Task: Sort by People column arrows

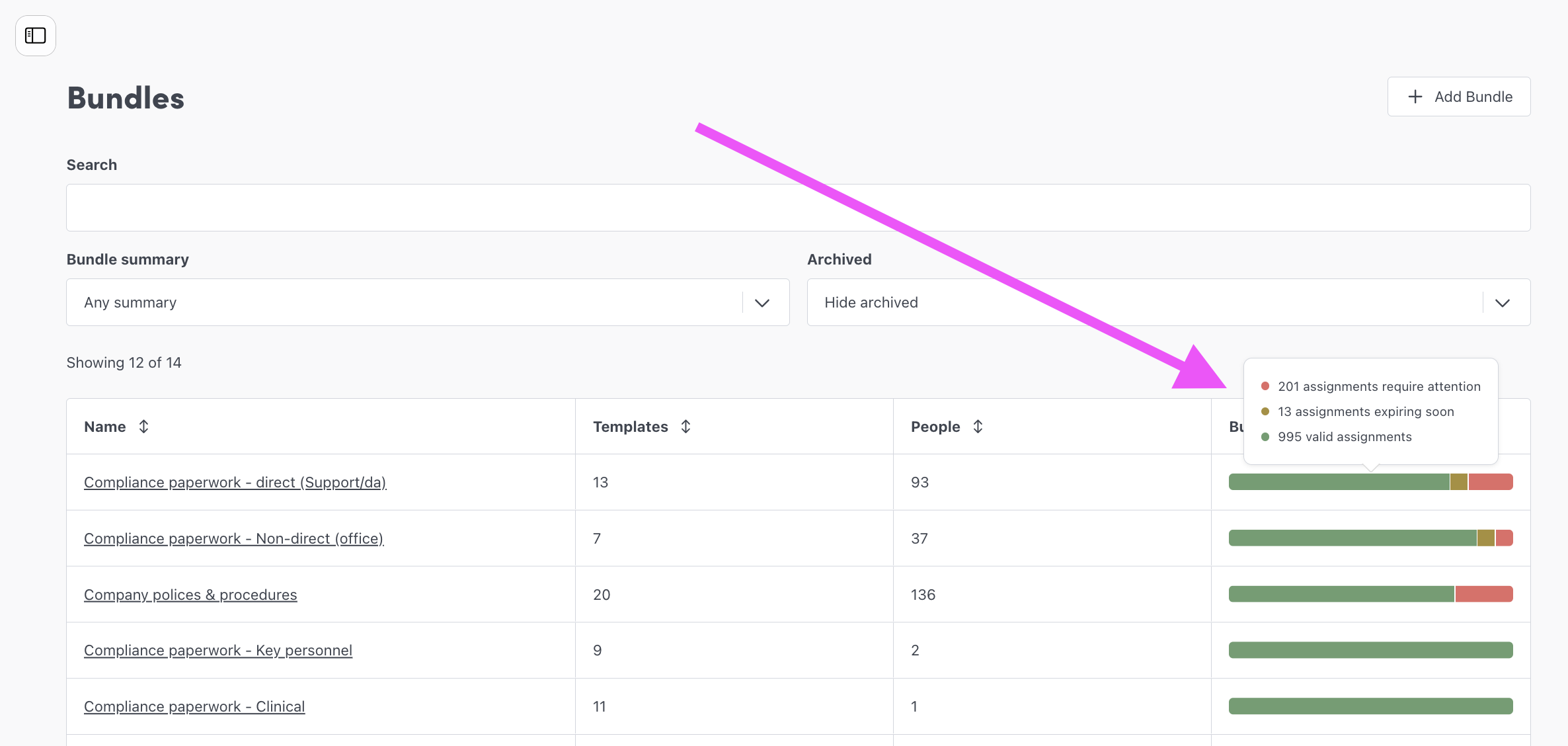Action: click(978, 427)
